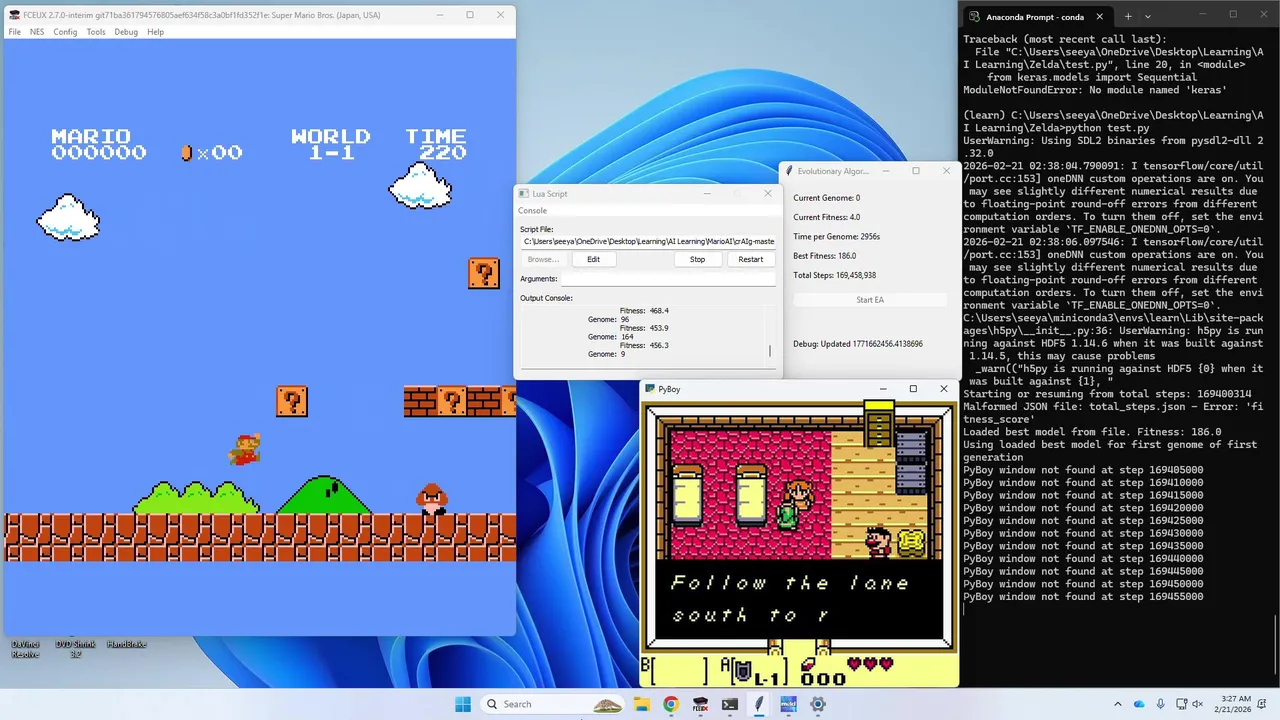The width and height of the screenshot is (1280, 720).
Task: Click the 'Debug: Updated 1771662456.4138696' text
Action: click(x=858, y=344)
